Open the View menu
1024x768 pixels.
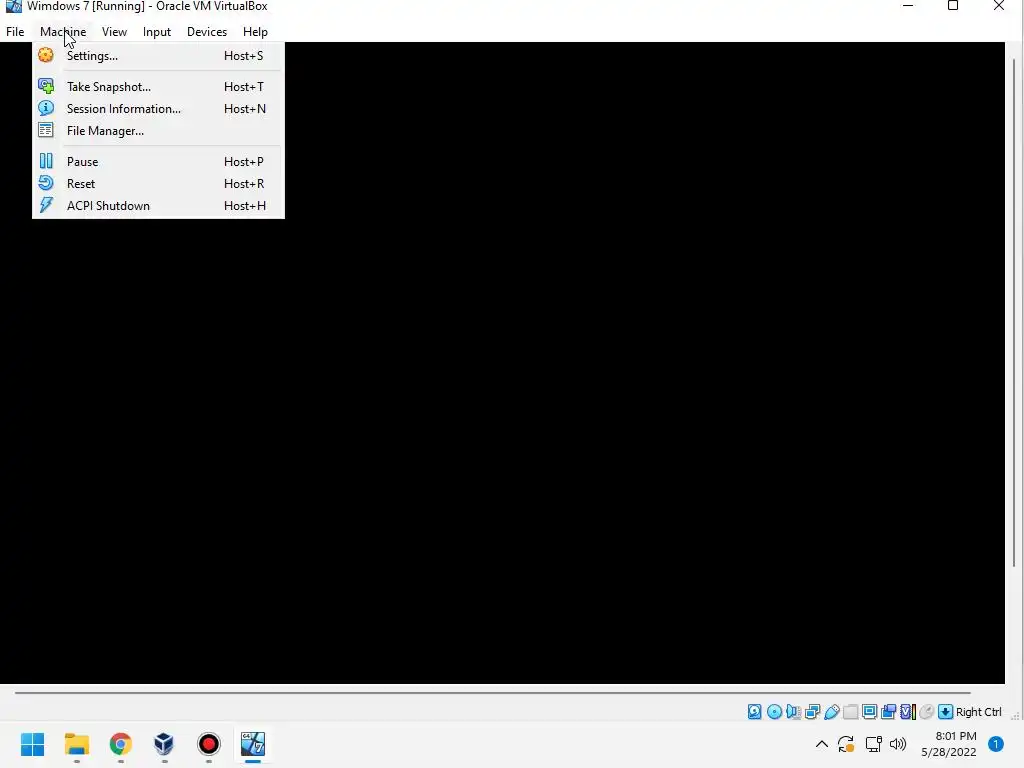pyautogui.click(x=114, y=31)
